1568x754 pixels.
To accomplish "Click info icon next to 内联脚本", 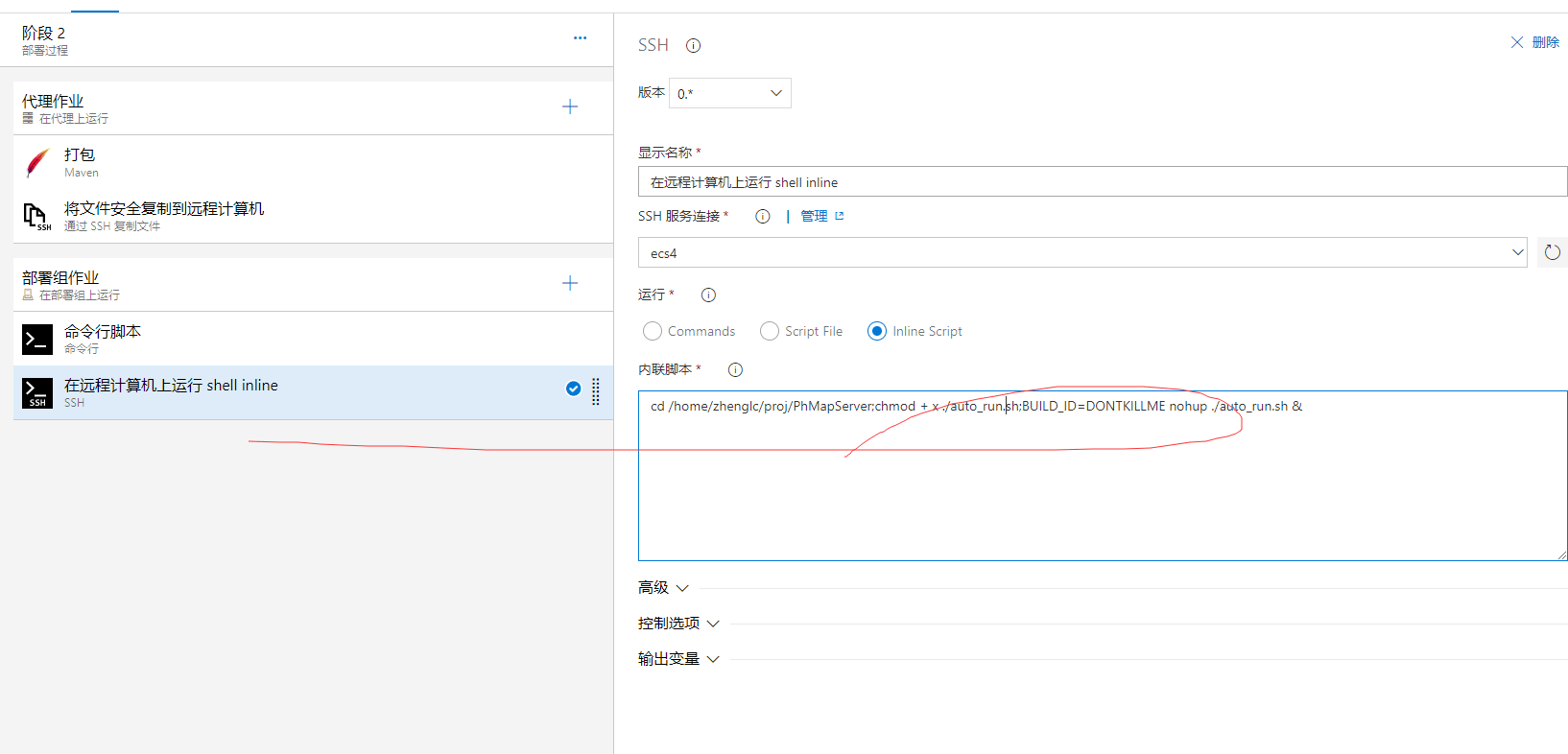I will tap(735, 370).
